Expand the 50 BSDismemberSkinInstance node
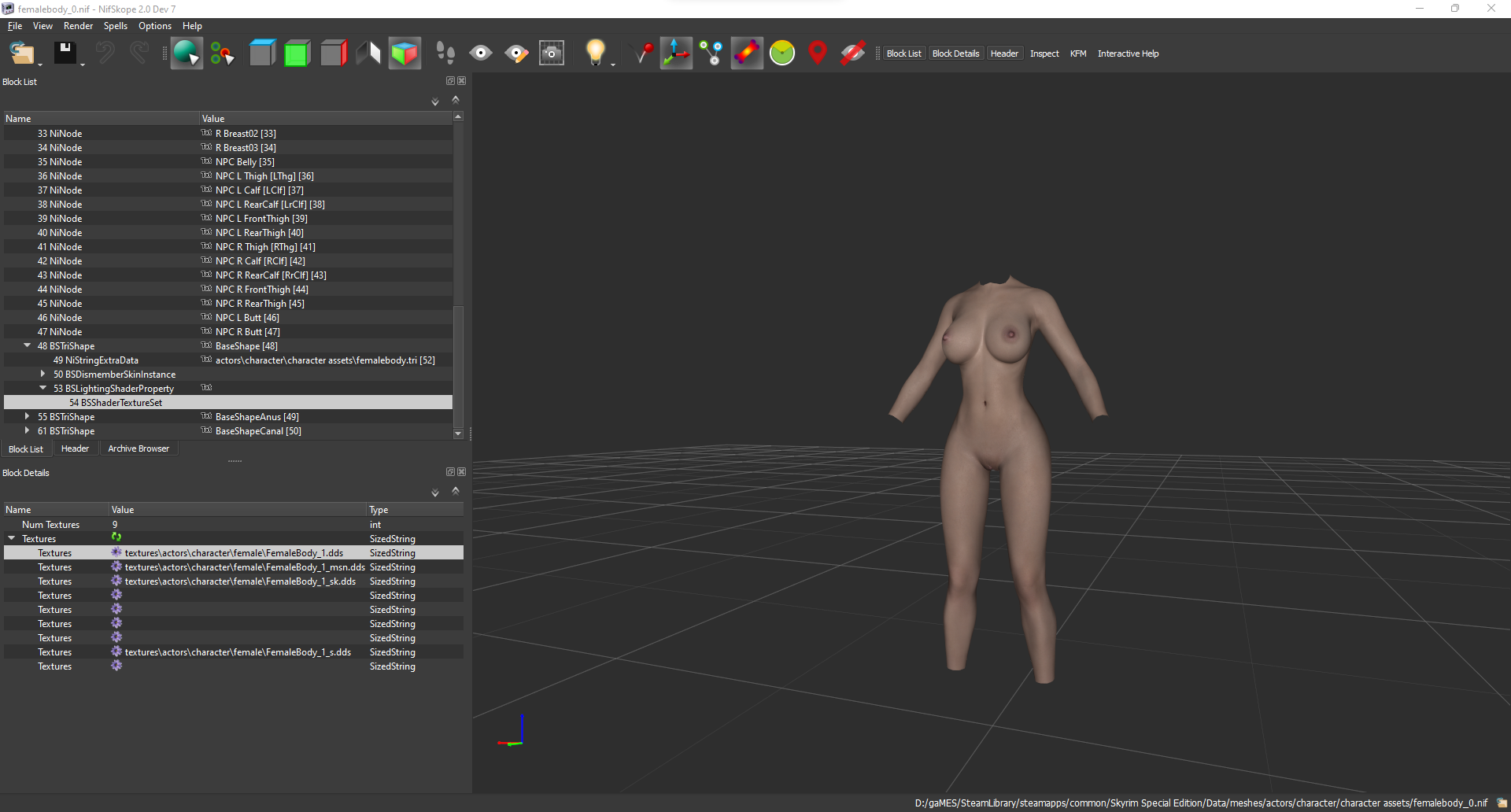This screenshot has width=1511, height=812. [43, 374]
